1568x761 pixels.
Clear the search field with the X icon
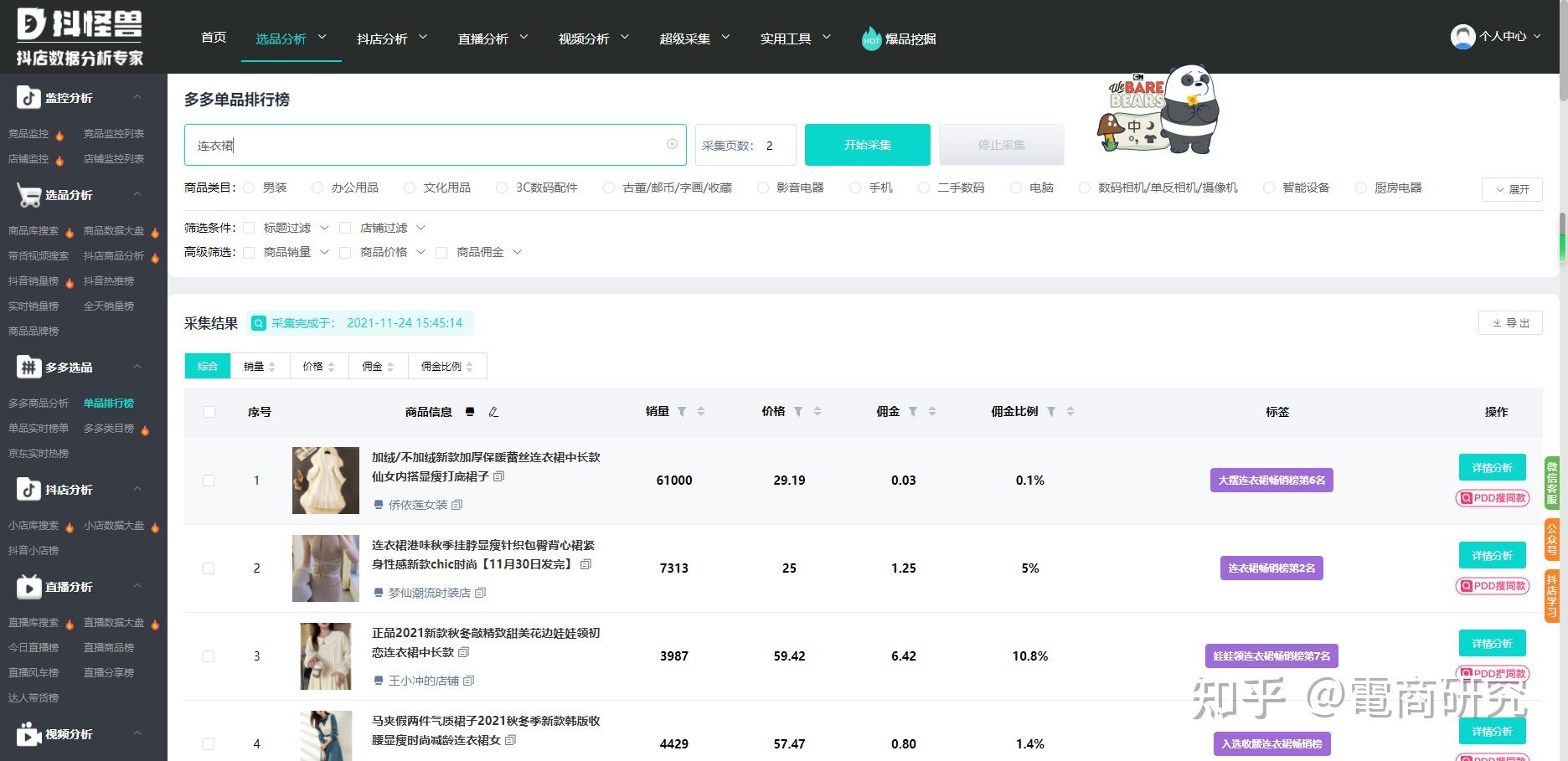[x=672, y=144]
